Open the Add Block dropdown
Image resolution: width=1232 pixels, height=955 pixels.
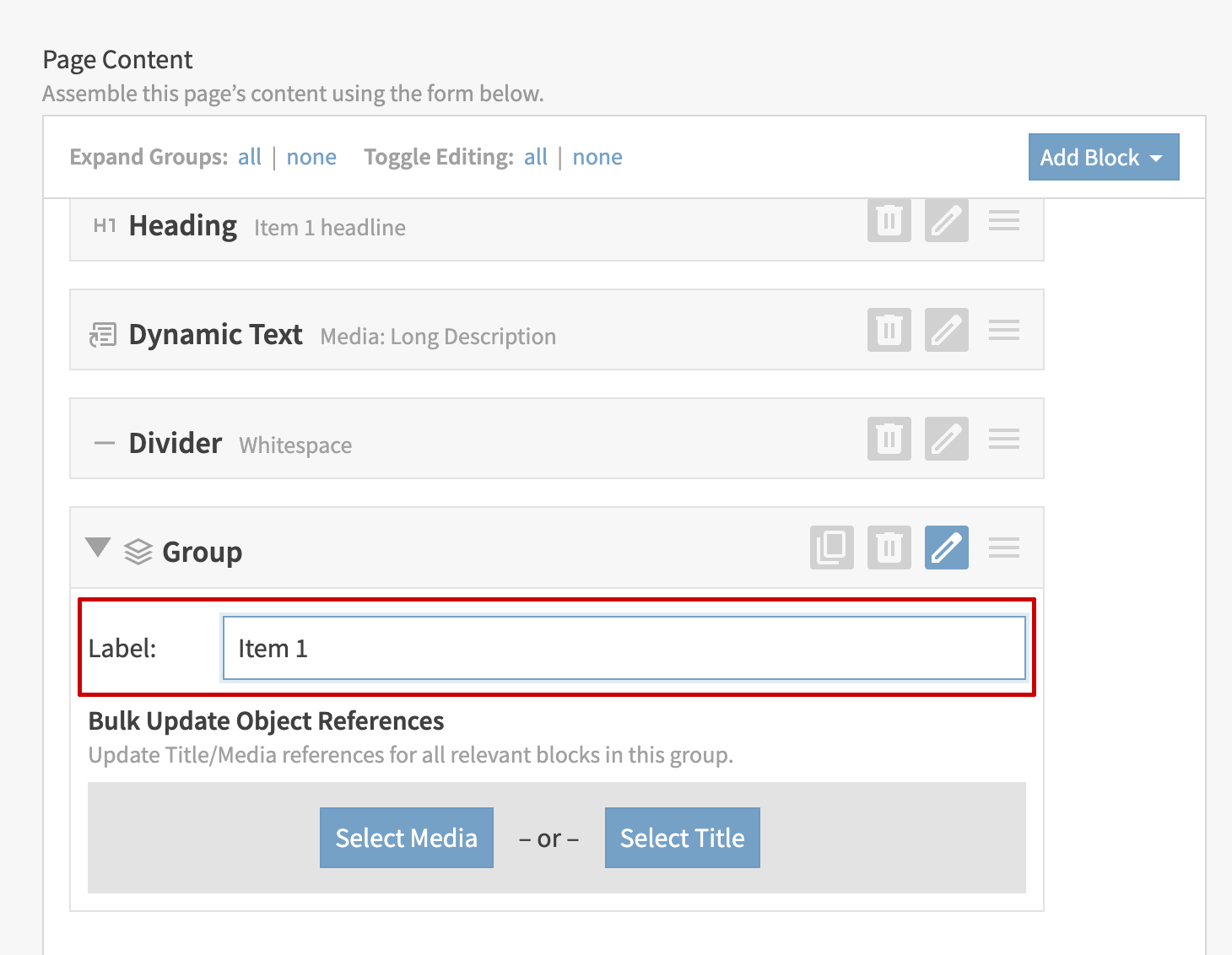point(1103,157)
